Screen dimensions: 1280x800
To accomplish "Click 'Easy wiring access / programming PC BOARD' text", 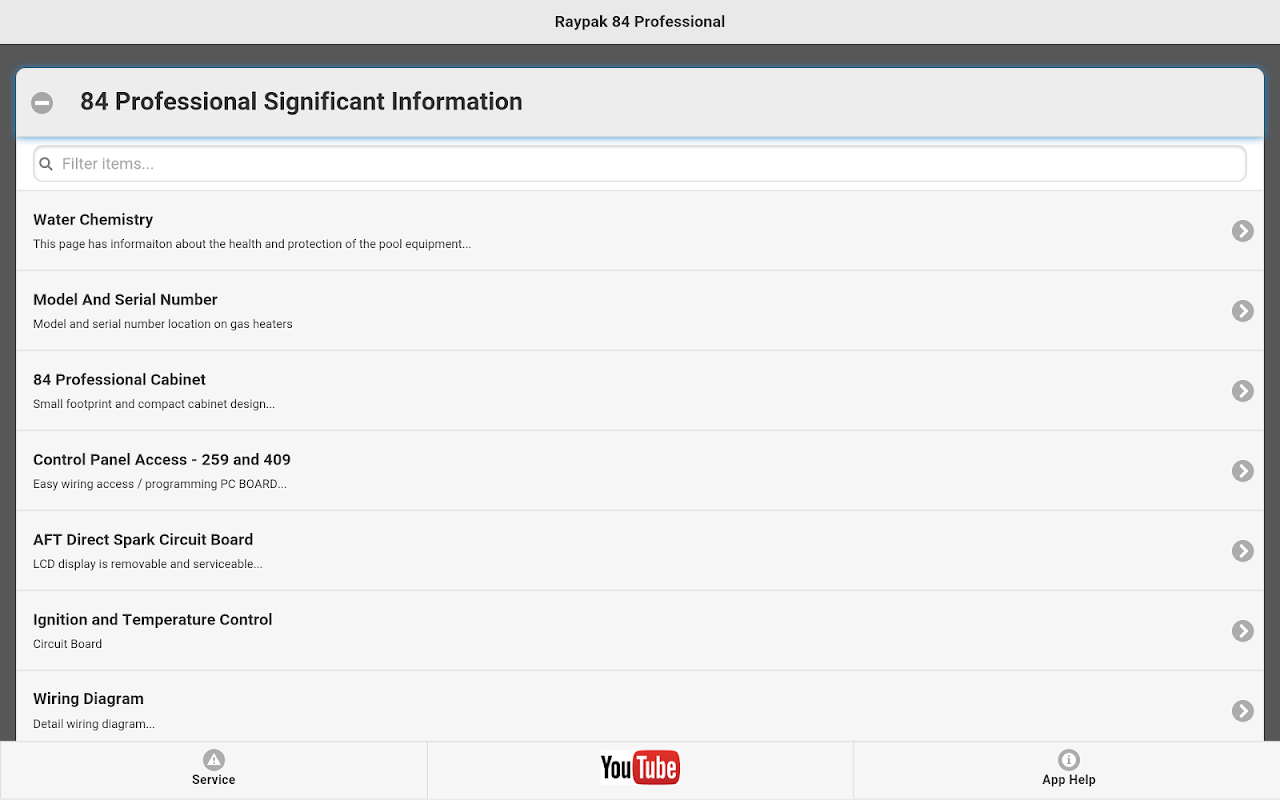I will pyautogui.click(x=160, y=484).
